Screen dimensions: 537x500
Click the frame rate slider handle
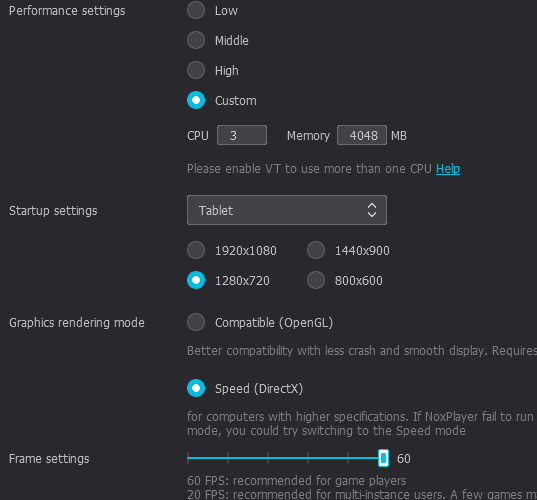(x=383, y=458)
